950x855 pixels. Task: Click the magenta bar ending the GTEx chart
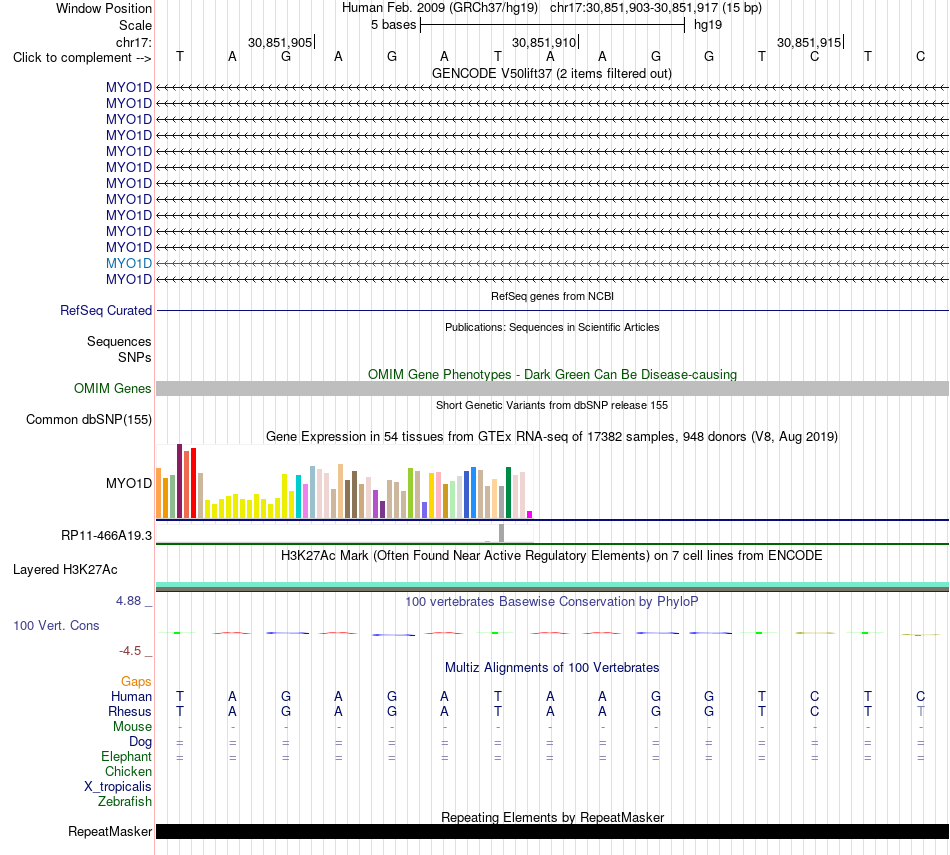click(530, 514)
